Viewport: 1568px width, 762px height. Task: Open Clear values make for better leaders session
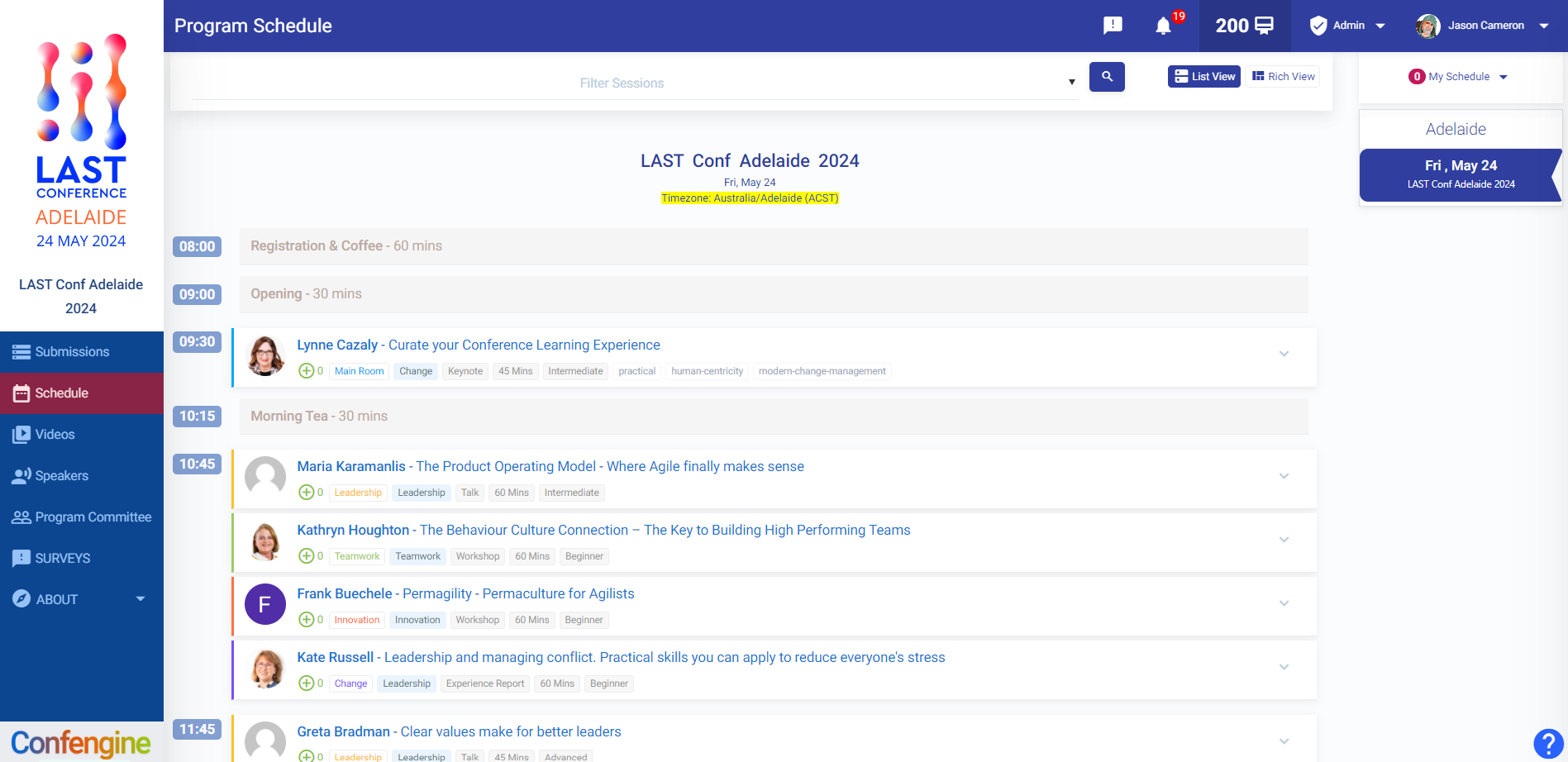[511, 731]
